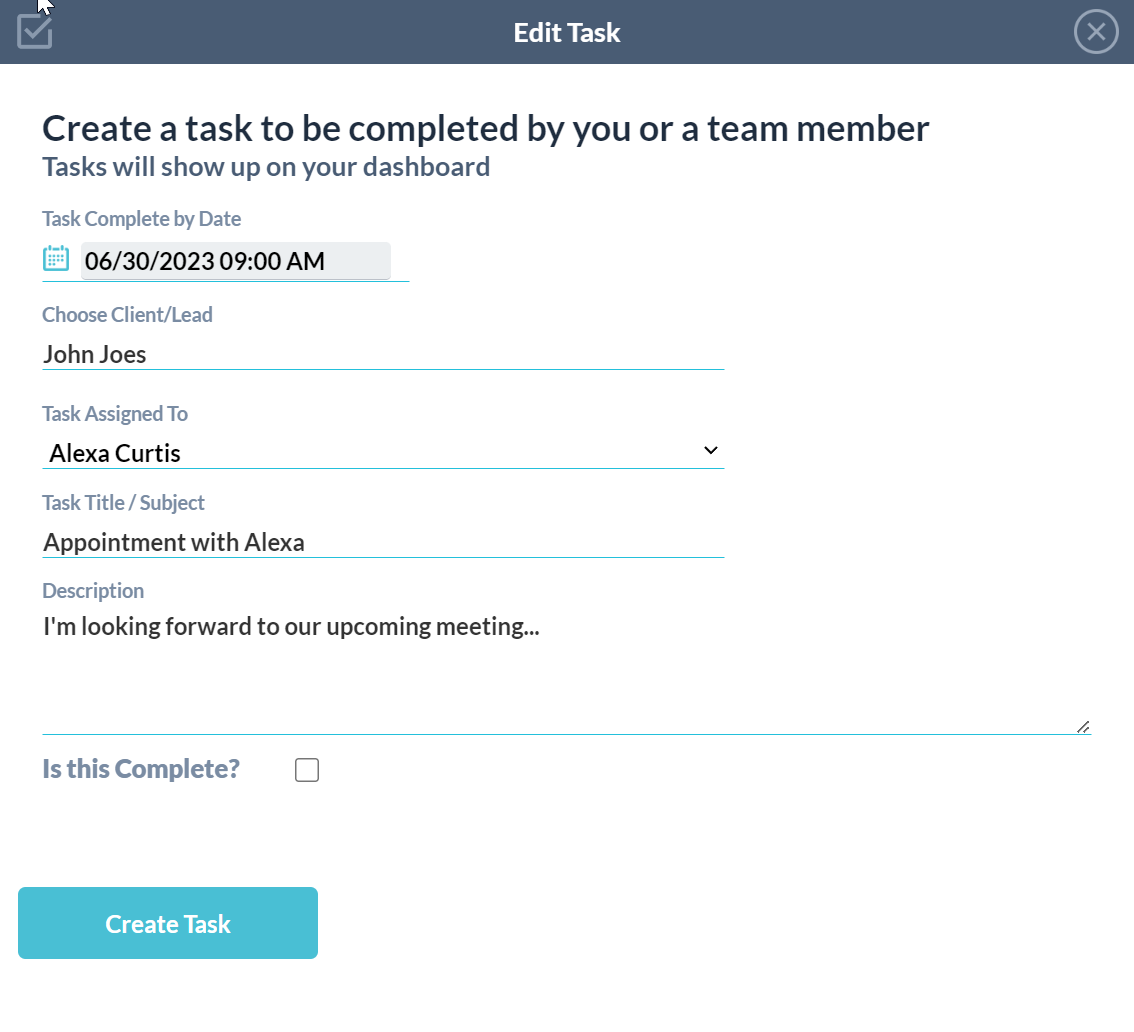Click the 06/30/2023 09:00 AM date field
This screenshot has height=1032, width=1134.
(235, 261)
